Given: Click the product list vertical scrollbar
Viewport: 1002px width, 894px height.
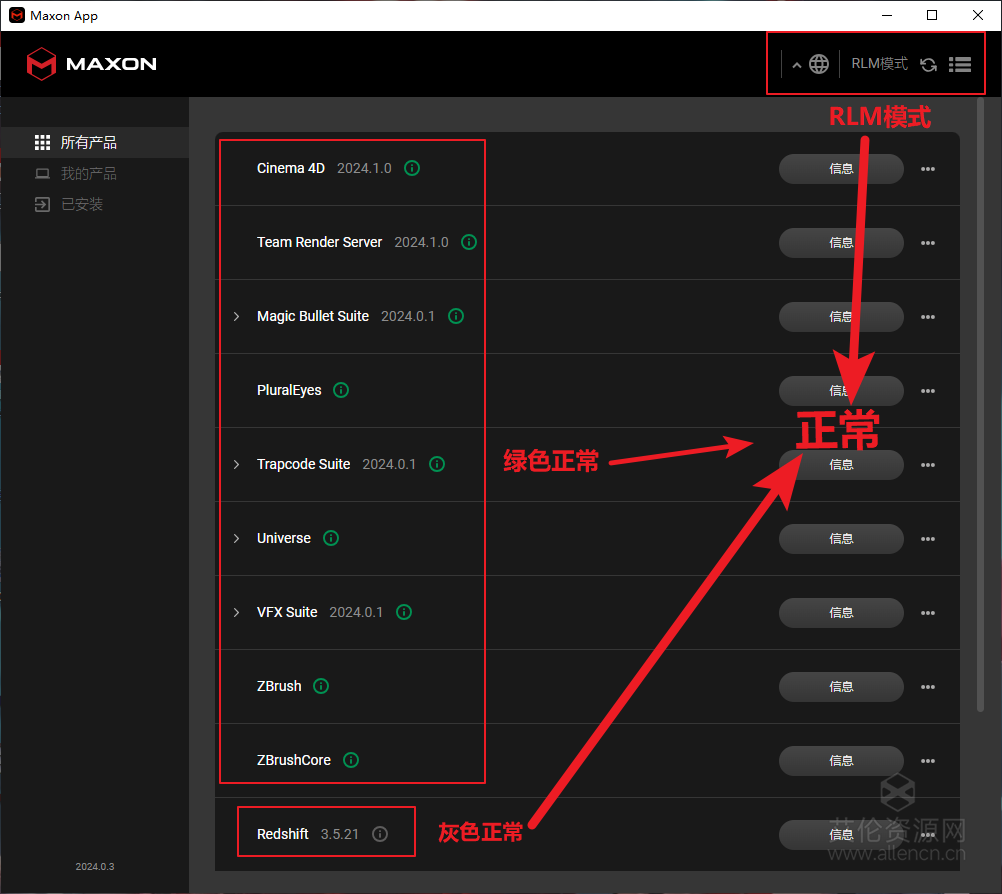Looking at the screenshot, I should [x=980, y=404].
